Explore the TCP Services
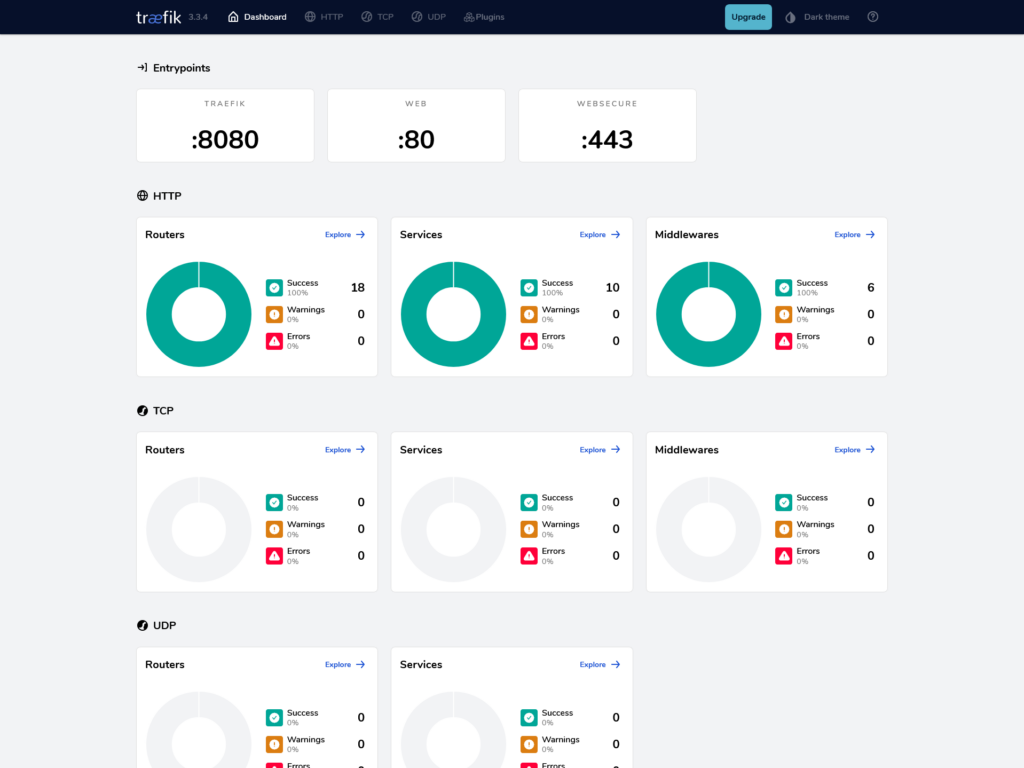Image resolution: width=1024 pixels, height=768 pixels. pos(600,450)
